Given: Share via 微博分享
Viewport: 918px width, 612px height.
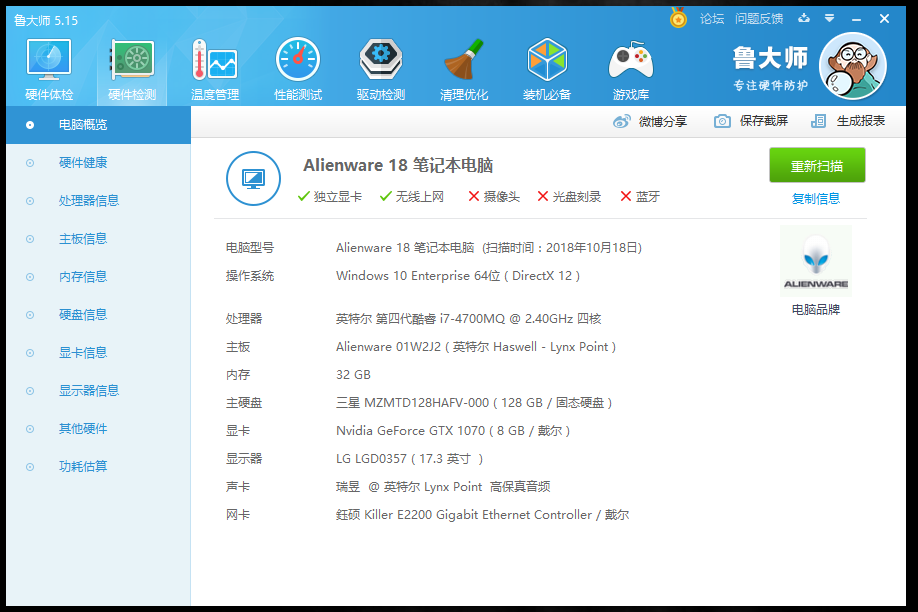Looking at the screenshot, I should [x=650, y=121].
